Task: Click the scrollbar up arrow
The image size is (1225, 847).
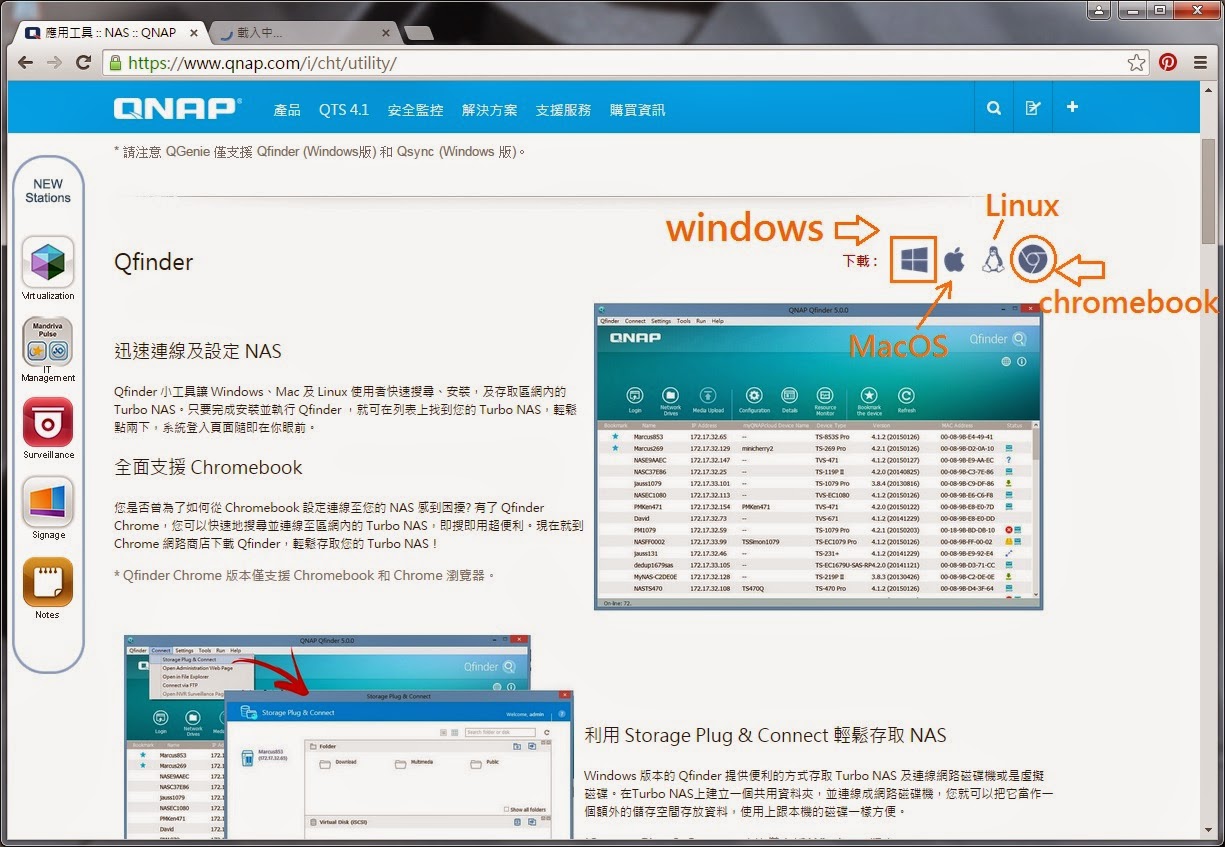Action: coord(1208,90)
